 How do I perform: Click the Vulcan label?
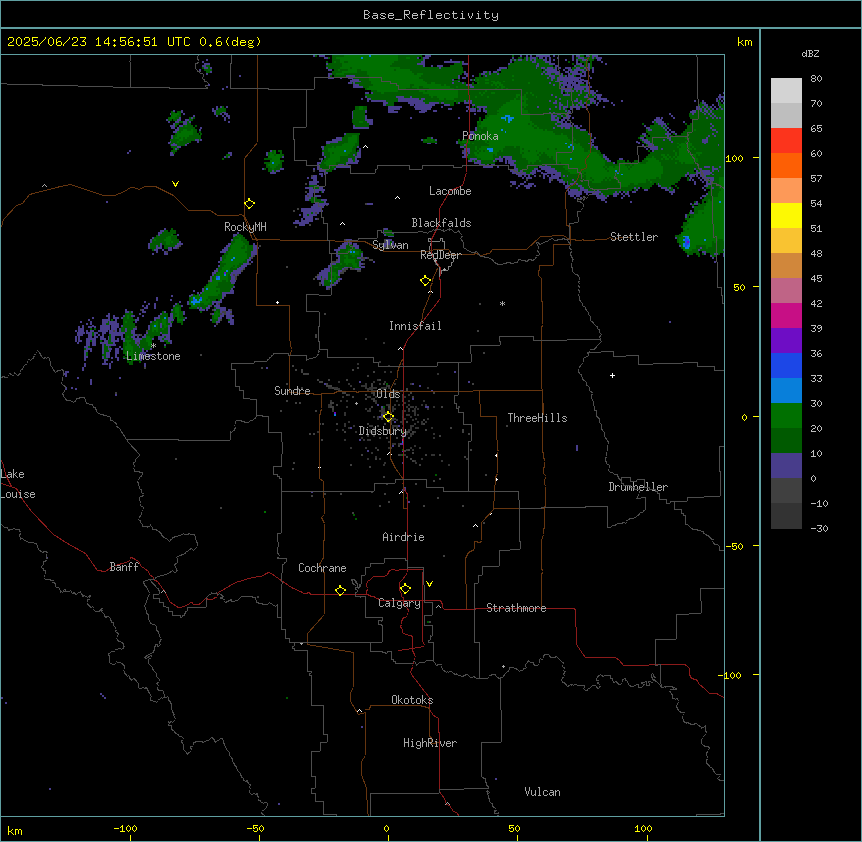pyautogui.click(x=543, y=792)
